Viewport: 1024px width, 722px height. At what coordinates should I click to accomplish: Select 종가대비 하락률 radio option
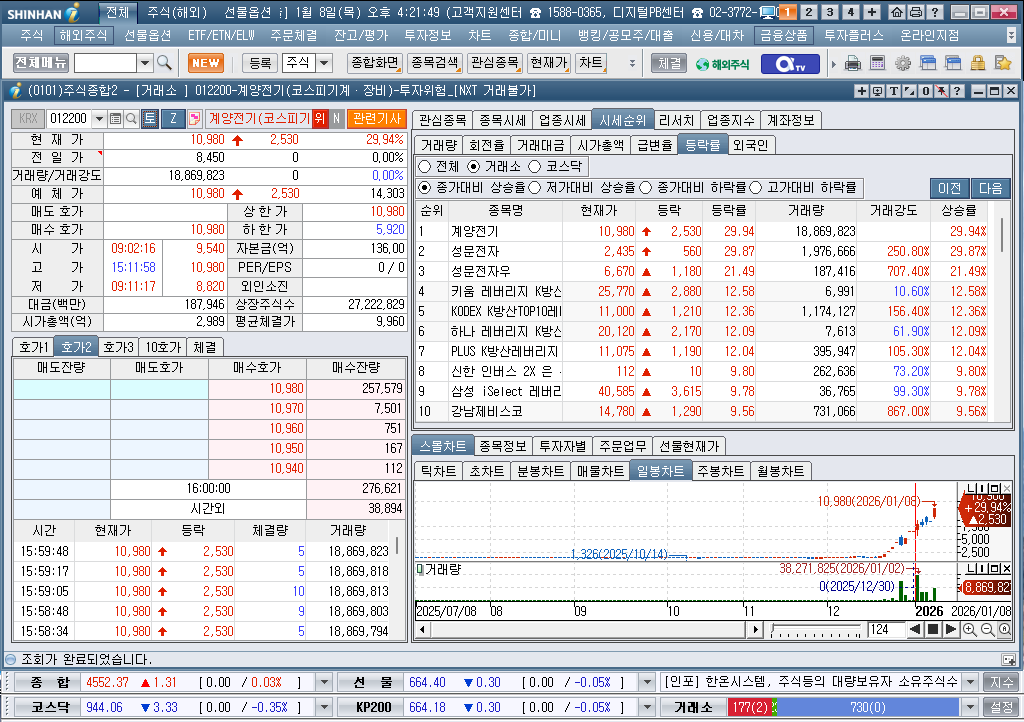(x=646, y=187)
